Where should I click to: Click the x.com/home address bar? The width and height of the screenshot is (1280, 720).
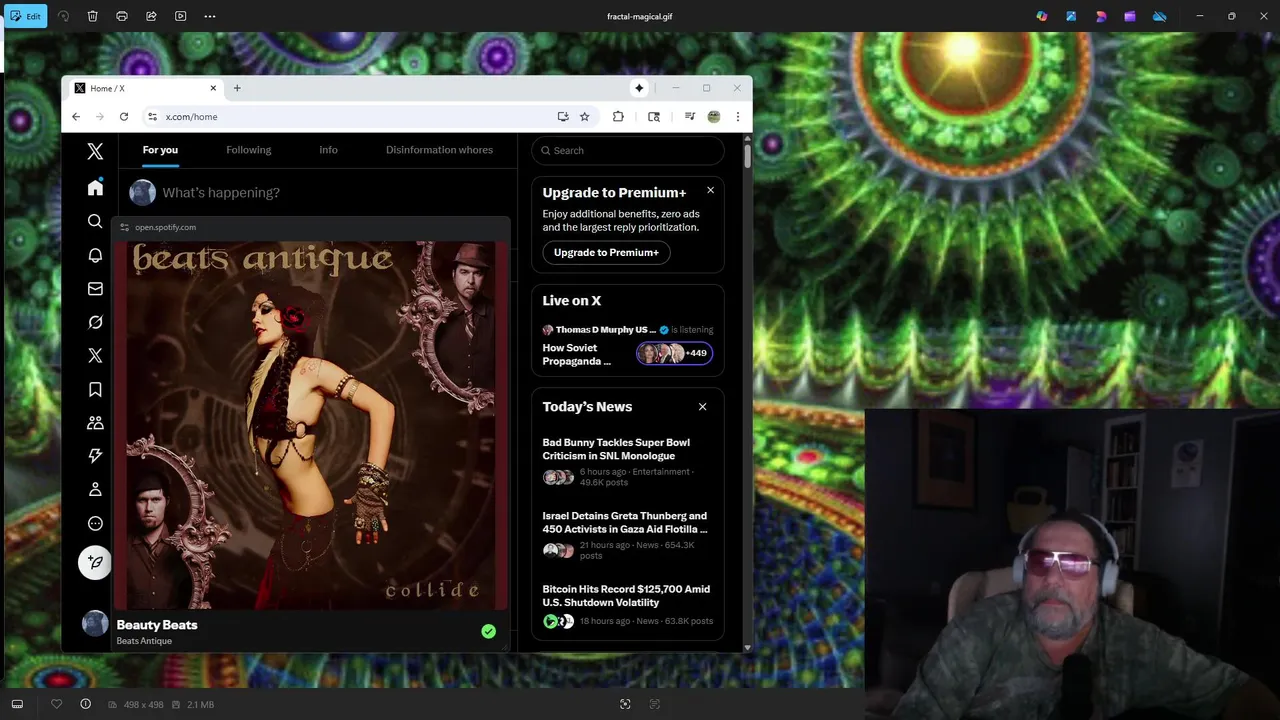pos(368,117)
